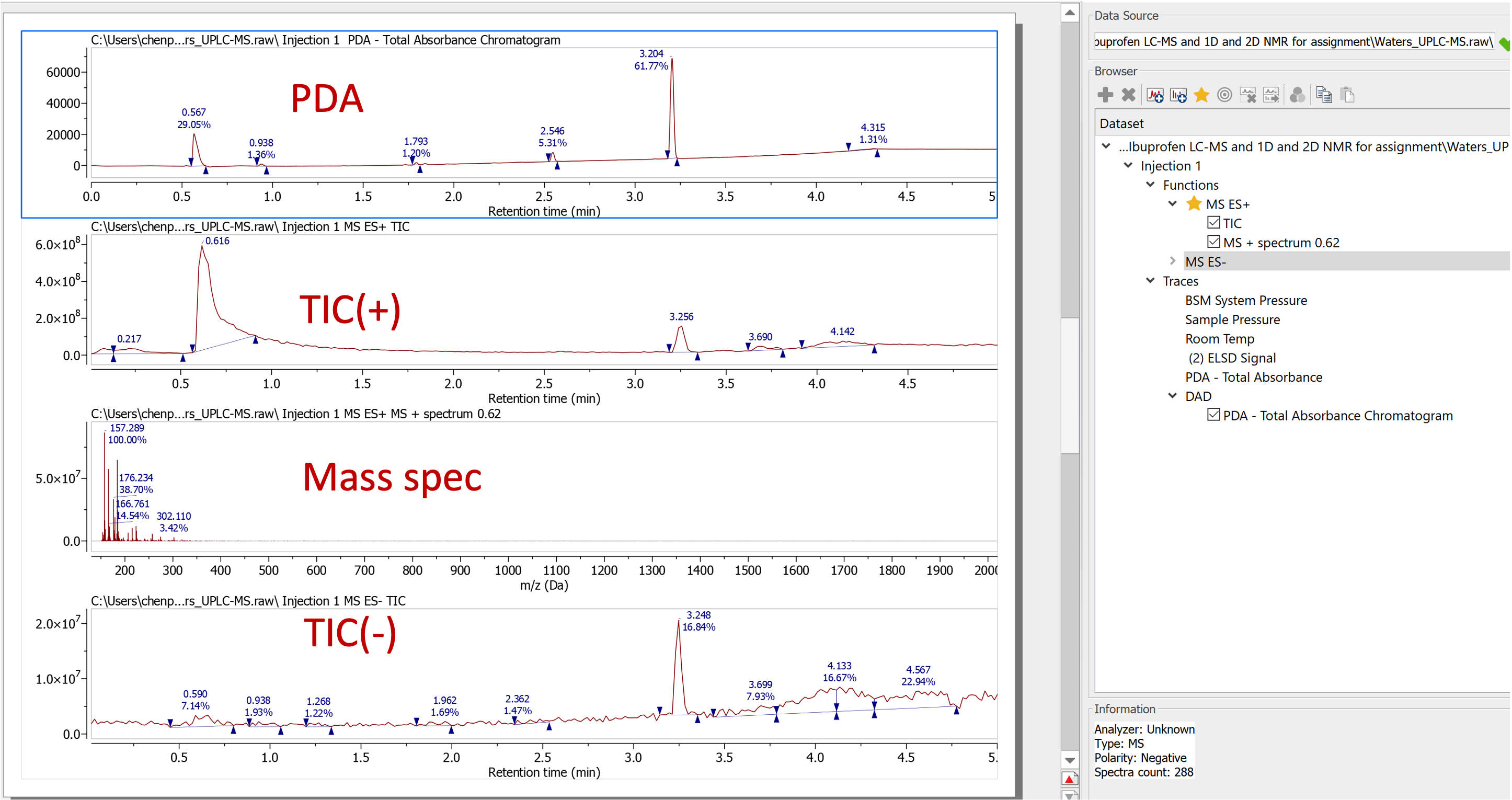Click the export trace icon with arrow
This screenshot has height=800, width=1512.
1271,95
